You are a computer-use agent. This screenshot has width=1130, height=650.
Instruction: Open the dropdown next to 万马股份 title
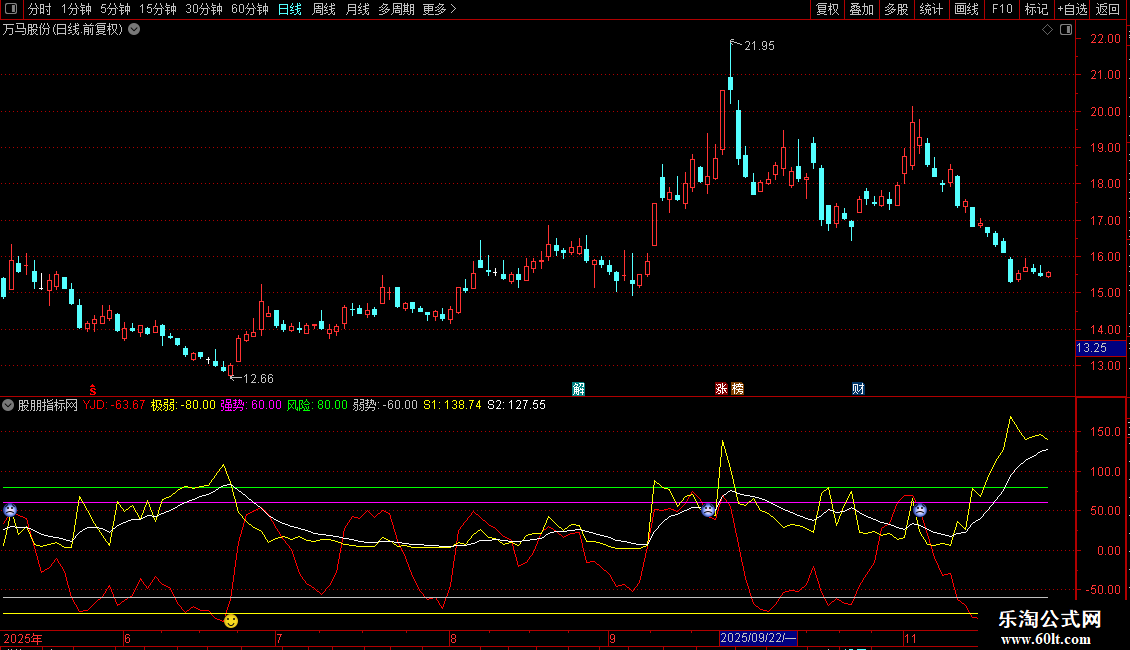(134, 30)
